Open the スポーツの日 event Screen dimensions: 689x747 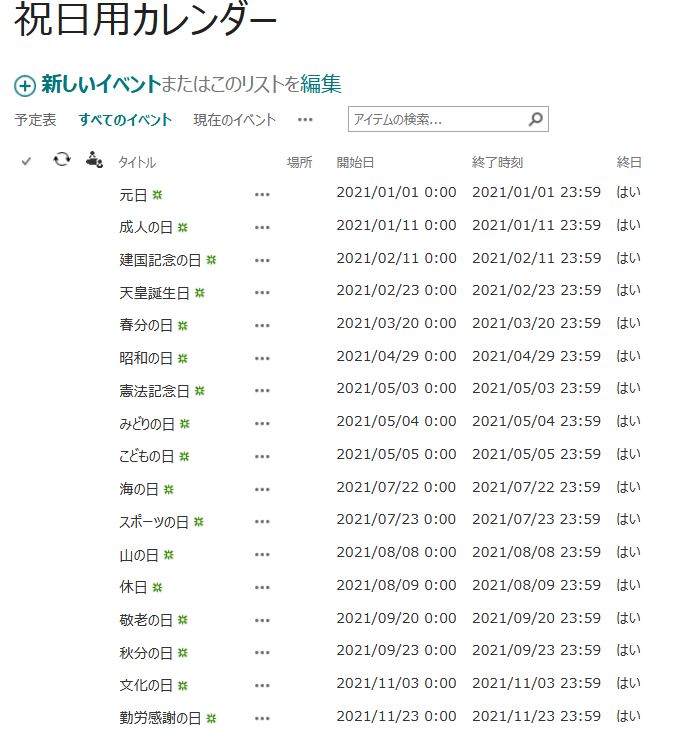point(154,523)
